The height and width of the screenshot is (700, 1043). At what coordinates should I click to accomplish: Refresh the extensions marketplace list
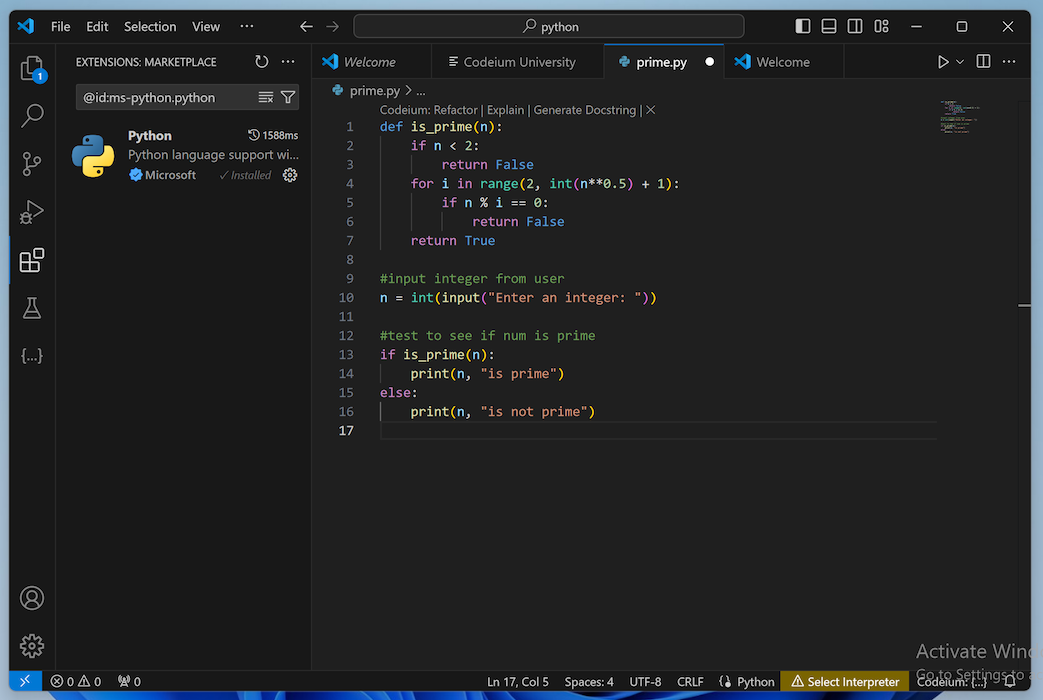(x=262, y=62)
